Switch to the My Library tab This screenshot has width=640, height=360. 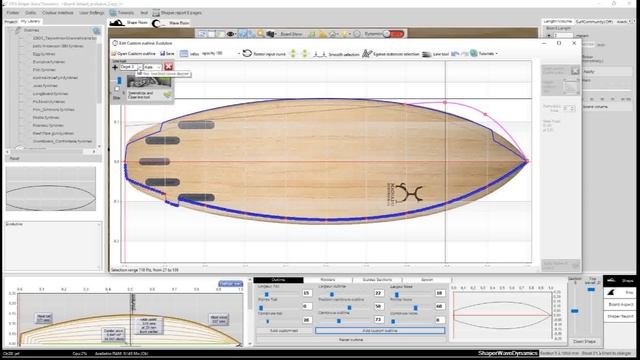click(x=31, y=22)
